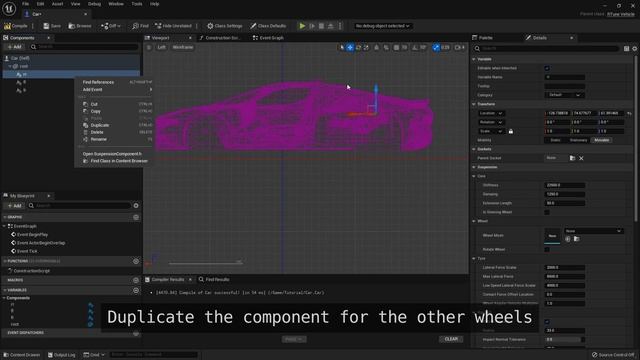Save the Car blueprint
This screenshot has height=360, width=640.
(x=52, y=26)
